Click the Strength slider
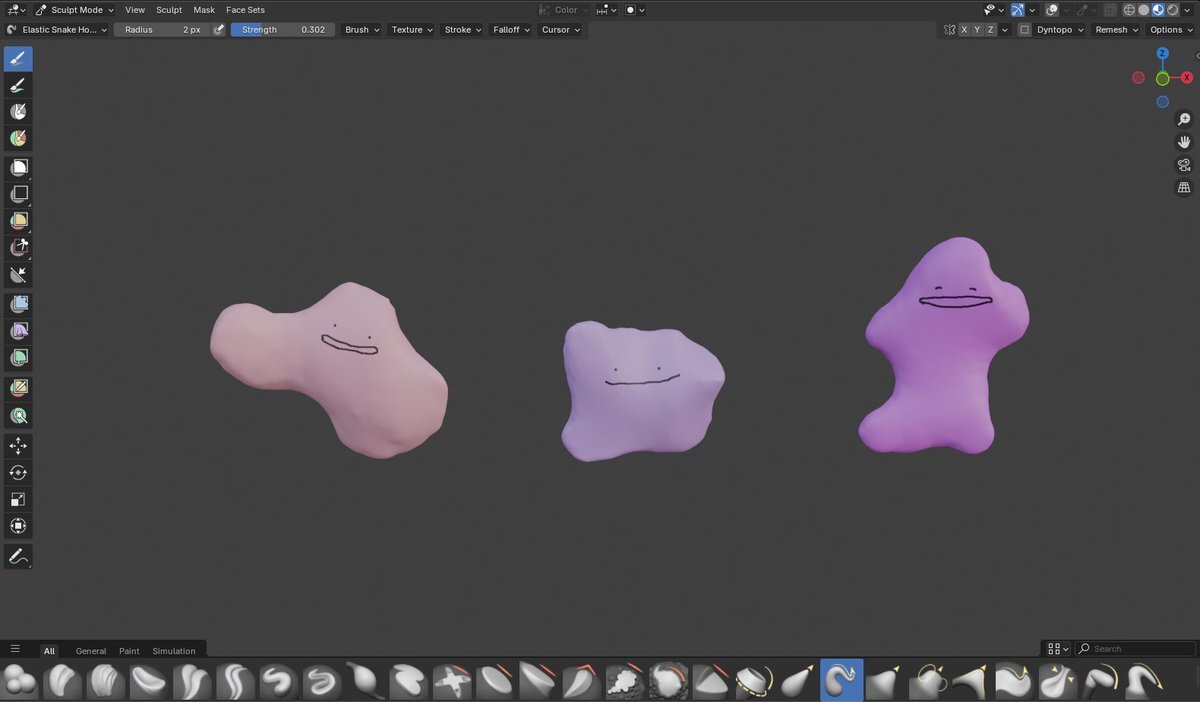Screen dimensions: 1200x702 click(281, 30)
